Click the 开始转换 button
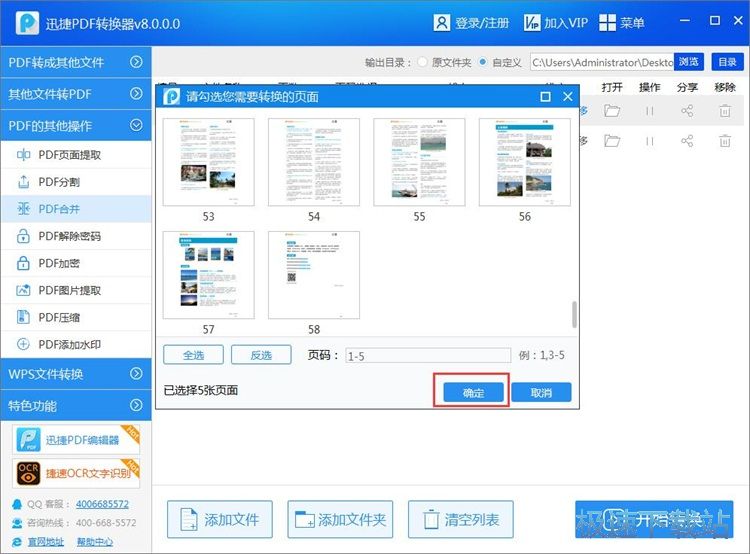Image resolution: width=750 pixels, height=554 pixels. (654, 520)
